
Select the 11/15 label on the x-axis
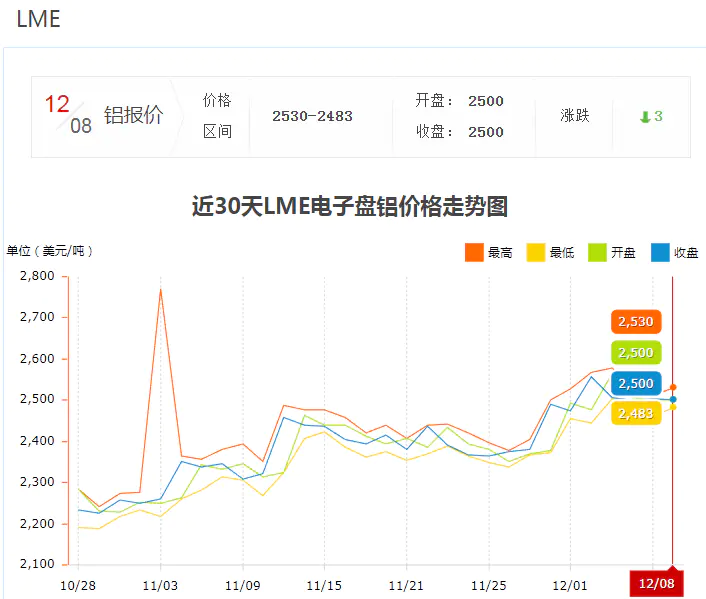[324, 585]
